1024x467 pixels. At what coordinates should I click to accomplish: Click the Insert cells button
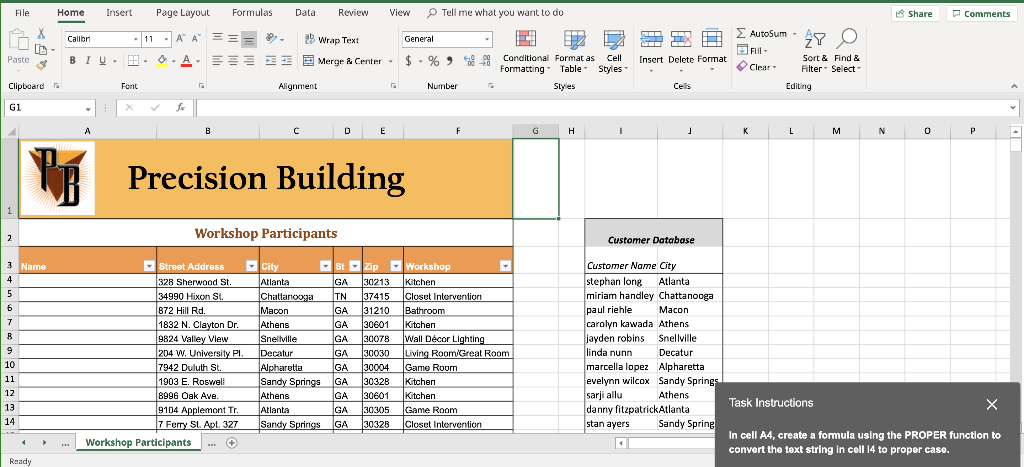pos(651,51)
